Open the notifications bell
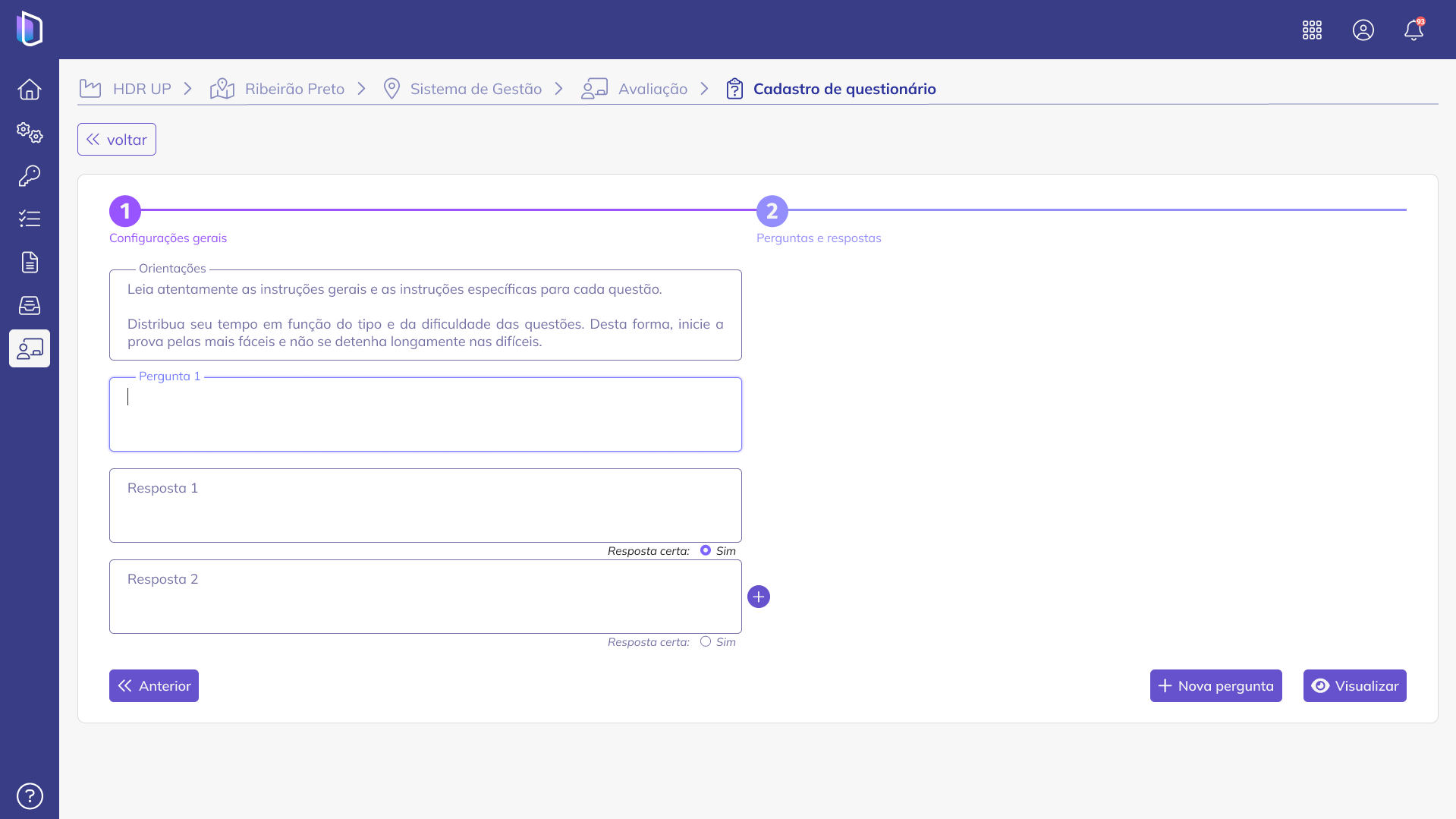 pyautogui.click(x=1414, y=30)
